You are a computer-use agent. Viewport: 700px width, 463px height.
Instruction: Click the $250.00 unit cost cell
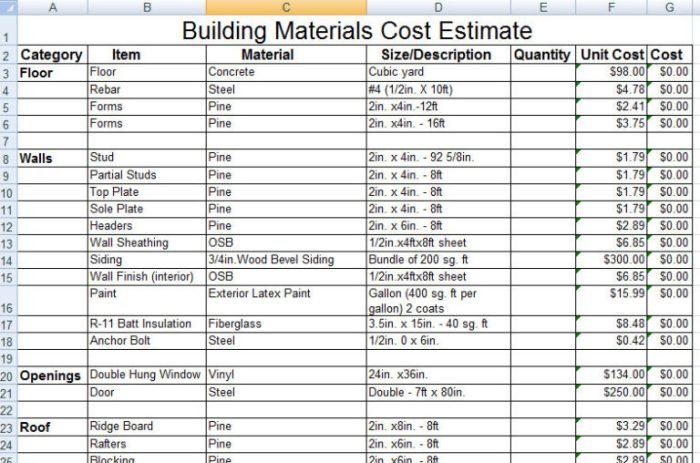tap(611, 392)
